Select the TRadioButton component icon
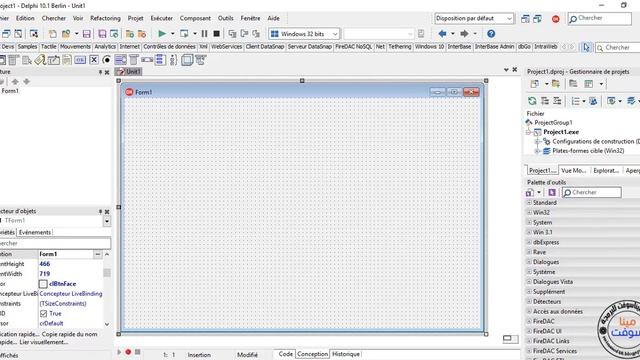Screen dimensions: 640x360 tap(107, 60)
